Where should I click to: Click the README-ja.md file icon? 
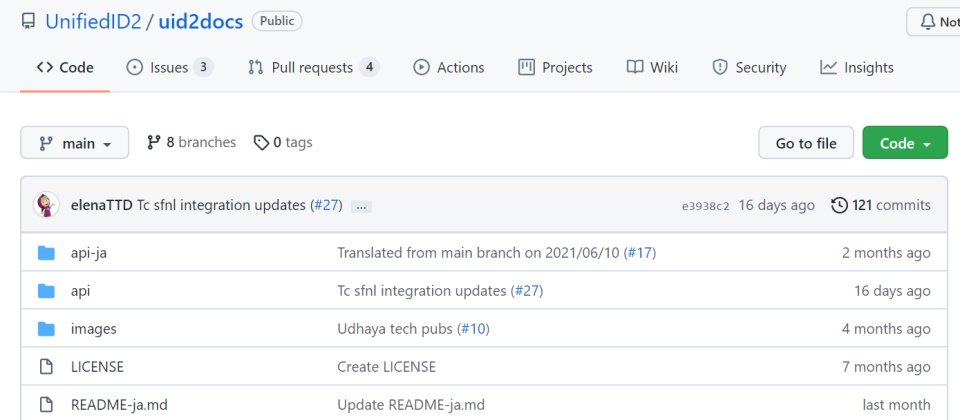[47, 405]
